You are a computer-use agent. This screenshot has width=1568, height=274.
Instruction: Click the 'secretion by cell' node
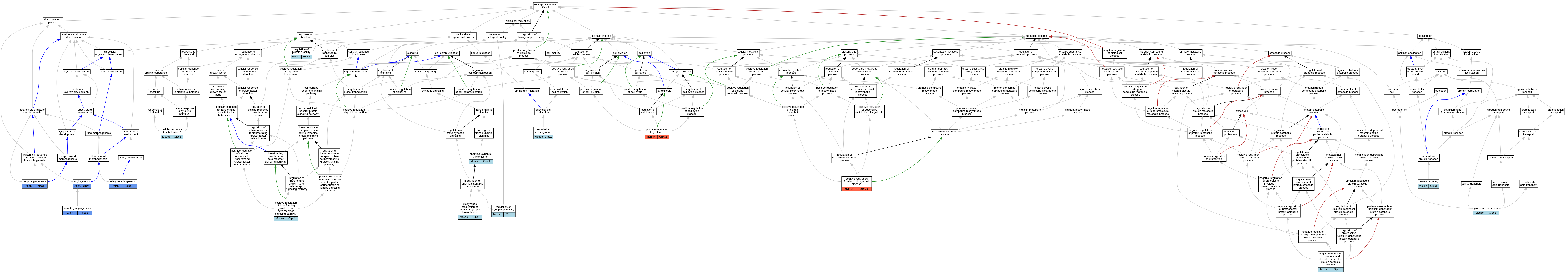1399,111
